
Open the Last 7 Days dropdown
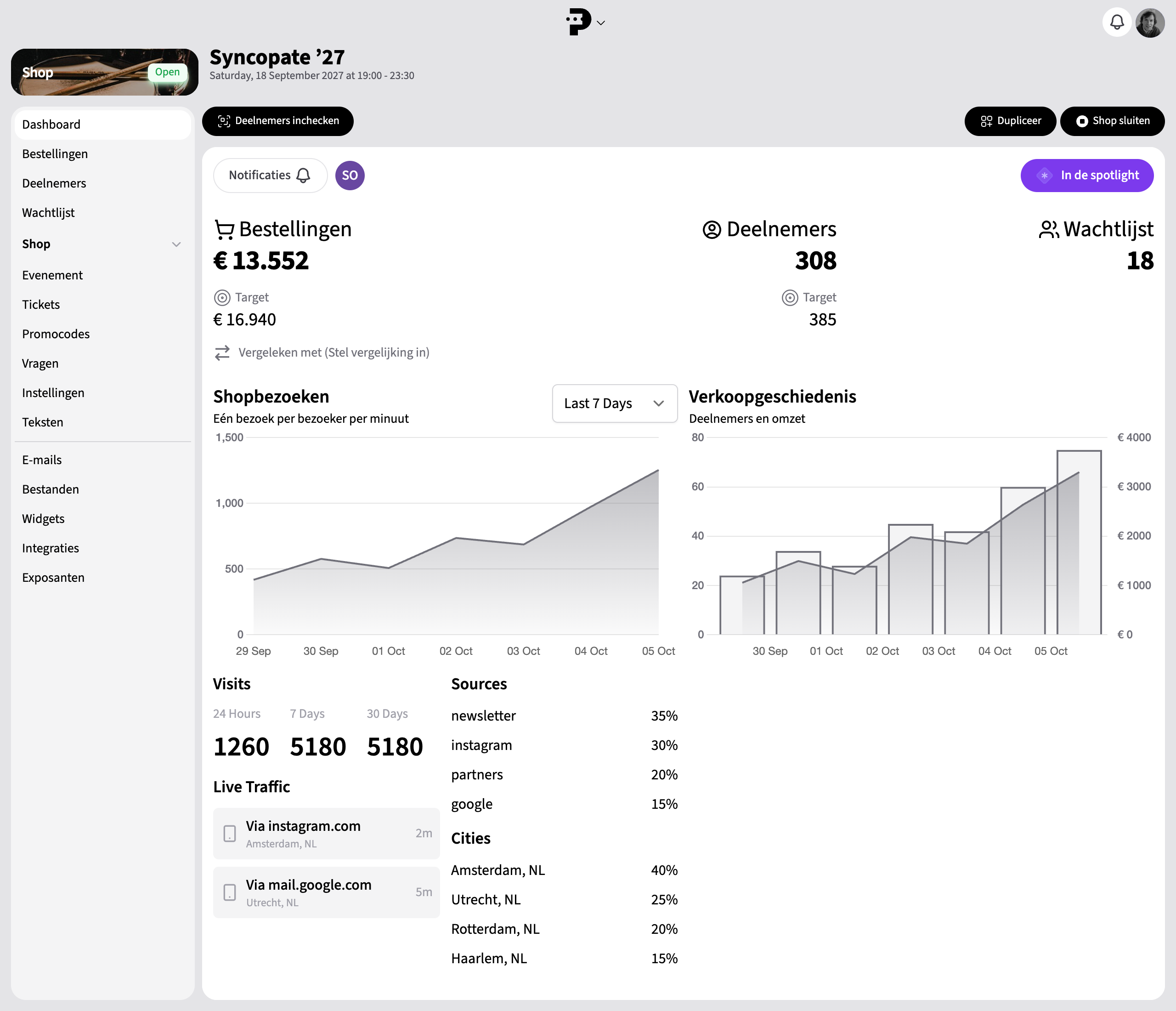coord(615,403)
